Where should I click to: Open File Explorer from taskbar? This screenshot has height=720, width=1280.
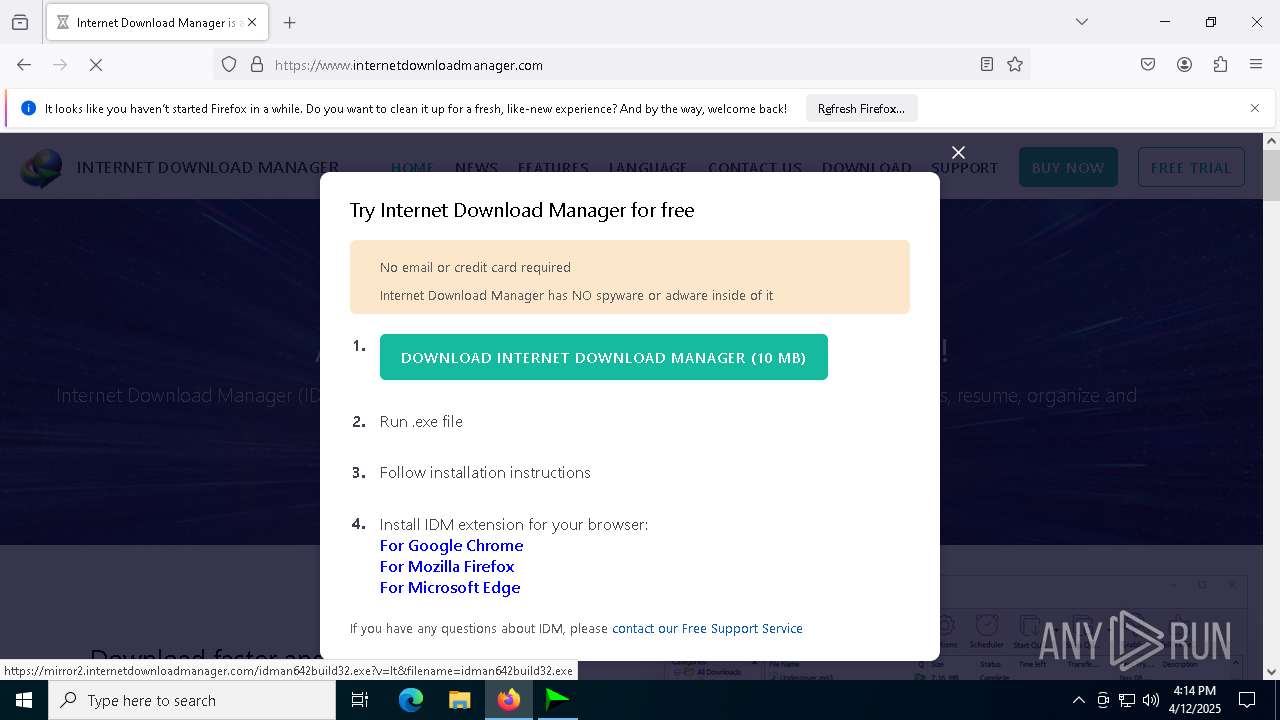coord(459,700)
